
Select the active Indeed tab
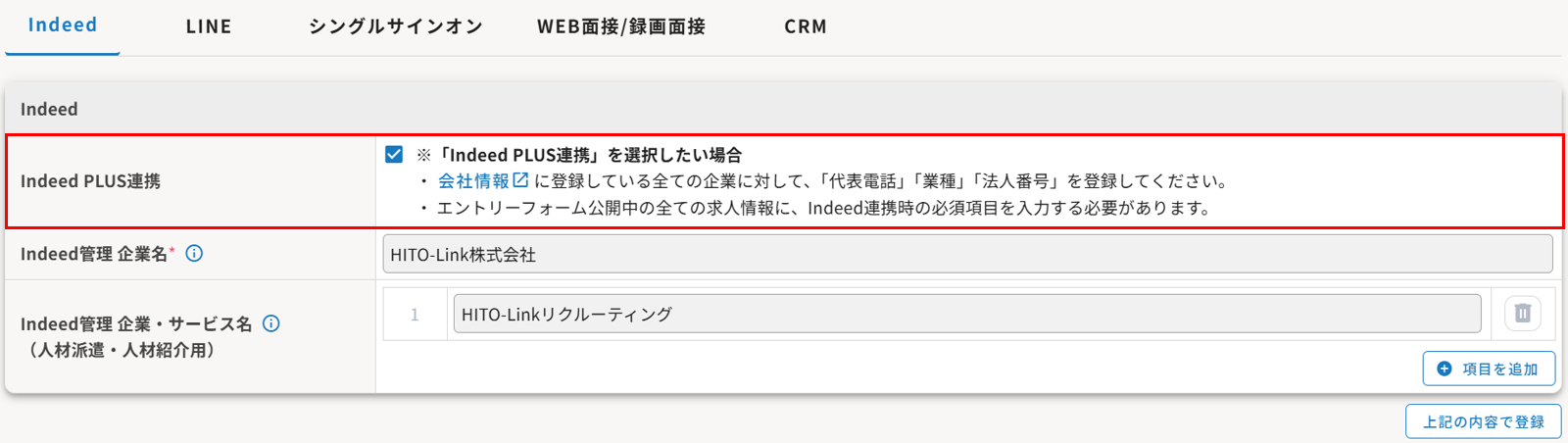click(63, 26)
